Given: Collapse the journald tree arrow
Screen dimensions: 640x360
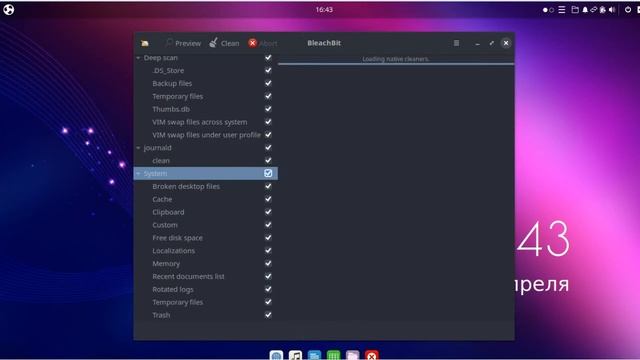Looking at the screenshot, I should point(138,148).
